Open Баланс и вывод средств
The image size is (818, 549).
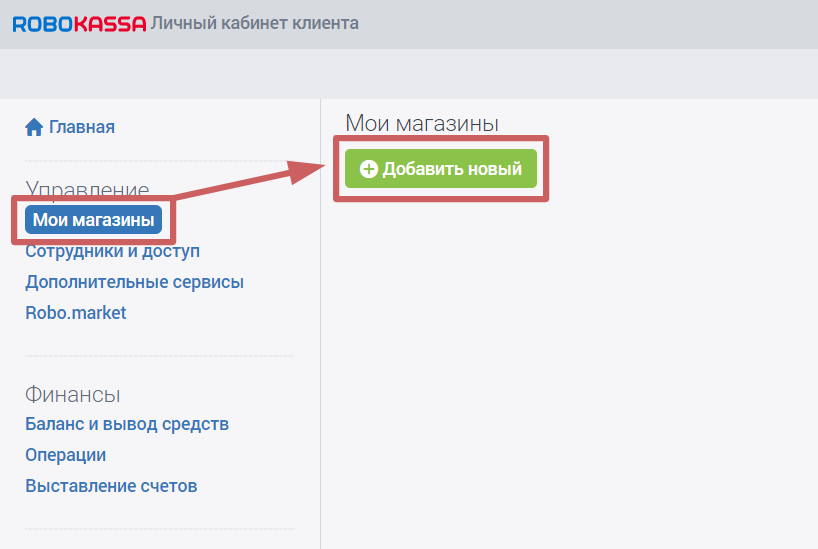[127, 424]
